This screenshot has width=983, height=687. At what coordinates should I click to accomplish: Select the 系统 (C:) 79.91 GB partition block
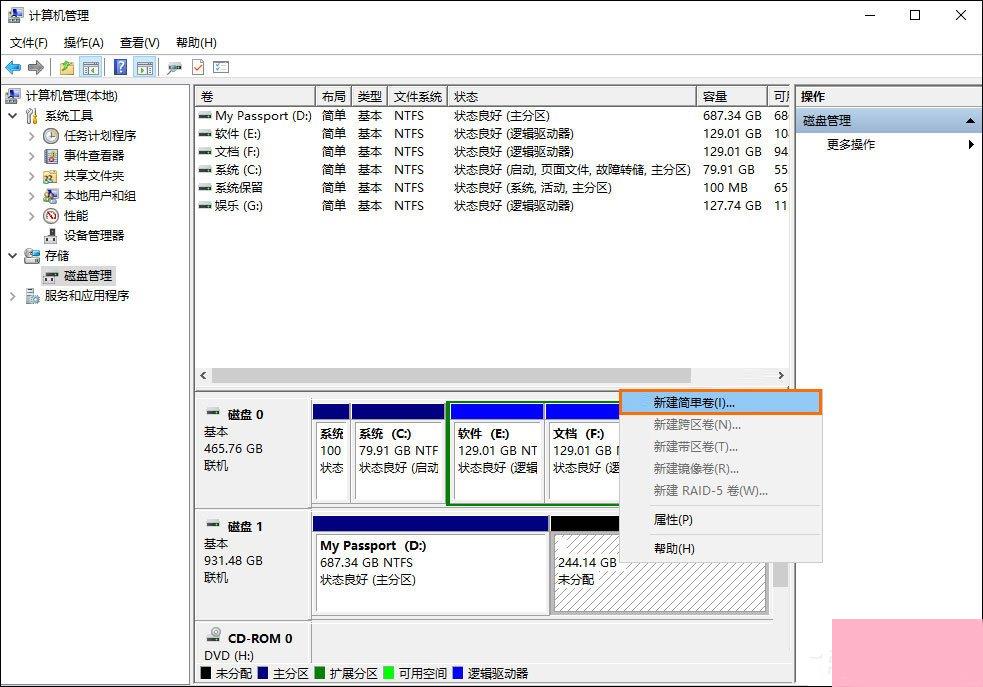tap(398, 453)
